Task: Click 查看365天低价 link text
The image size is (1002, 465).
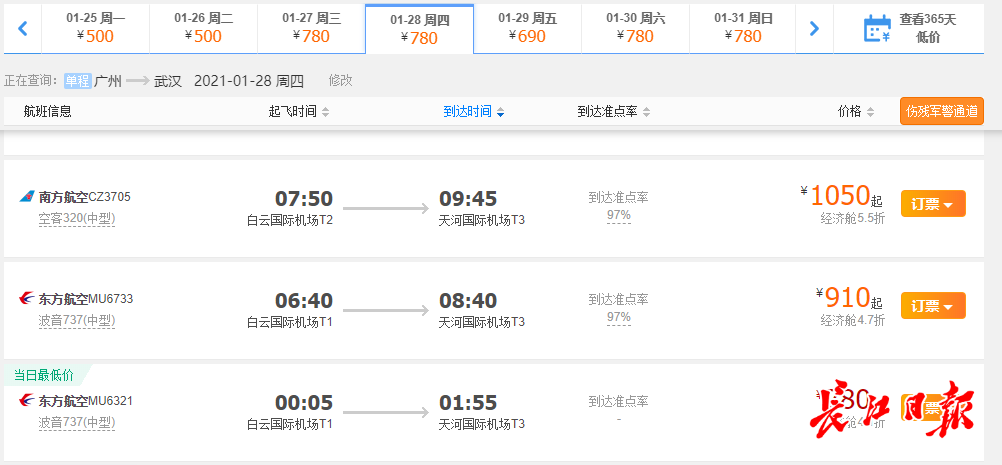Action: (928, 29)
